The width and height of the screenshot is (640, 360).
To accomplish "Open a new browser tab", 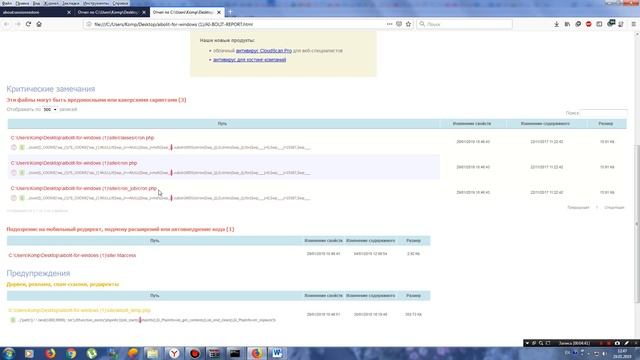I will tap(230, 12).
